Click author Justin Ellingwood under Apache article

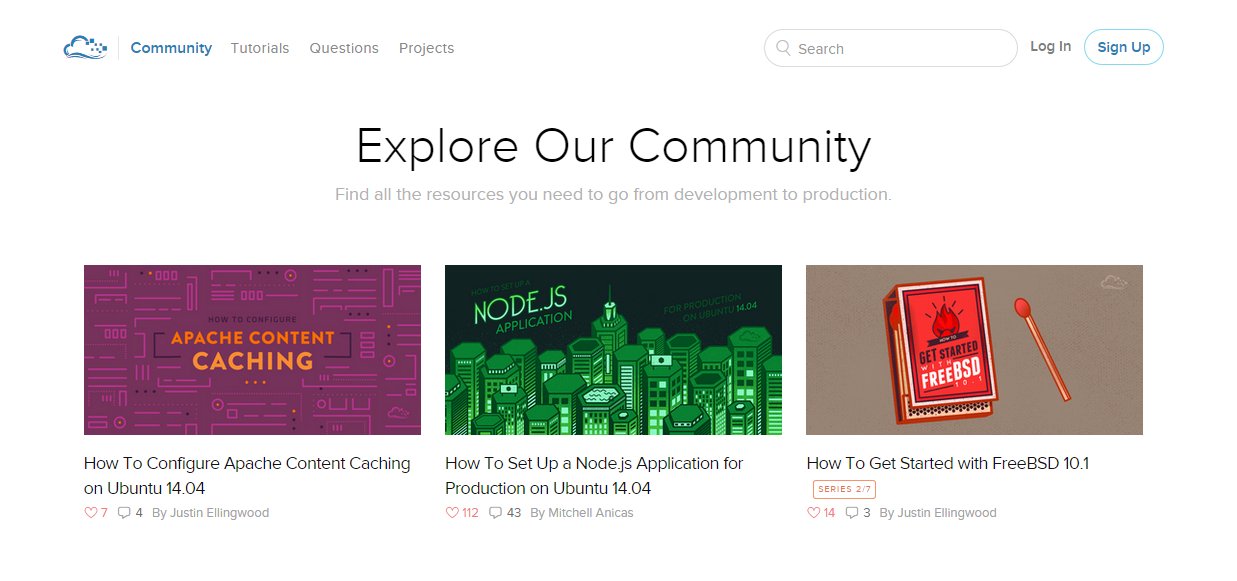coord(219,513)
